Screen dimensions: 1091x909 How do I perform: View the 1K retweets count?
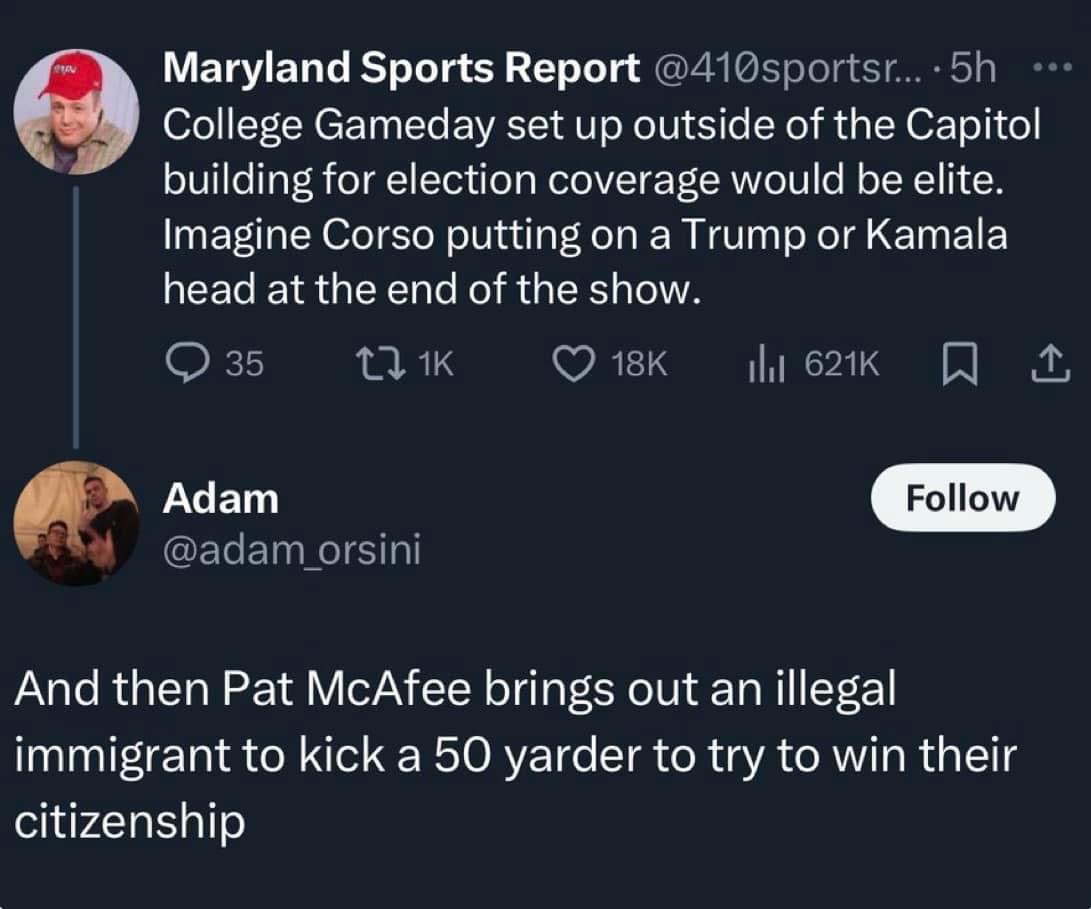[x=436, y=364]
